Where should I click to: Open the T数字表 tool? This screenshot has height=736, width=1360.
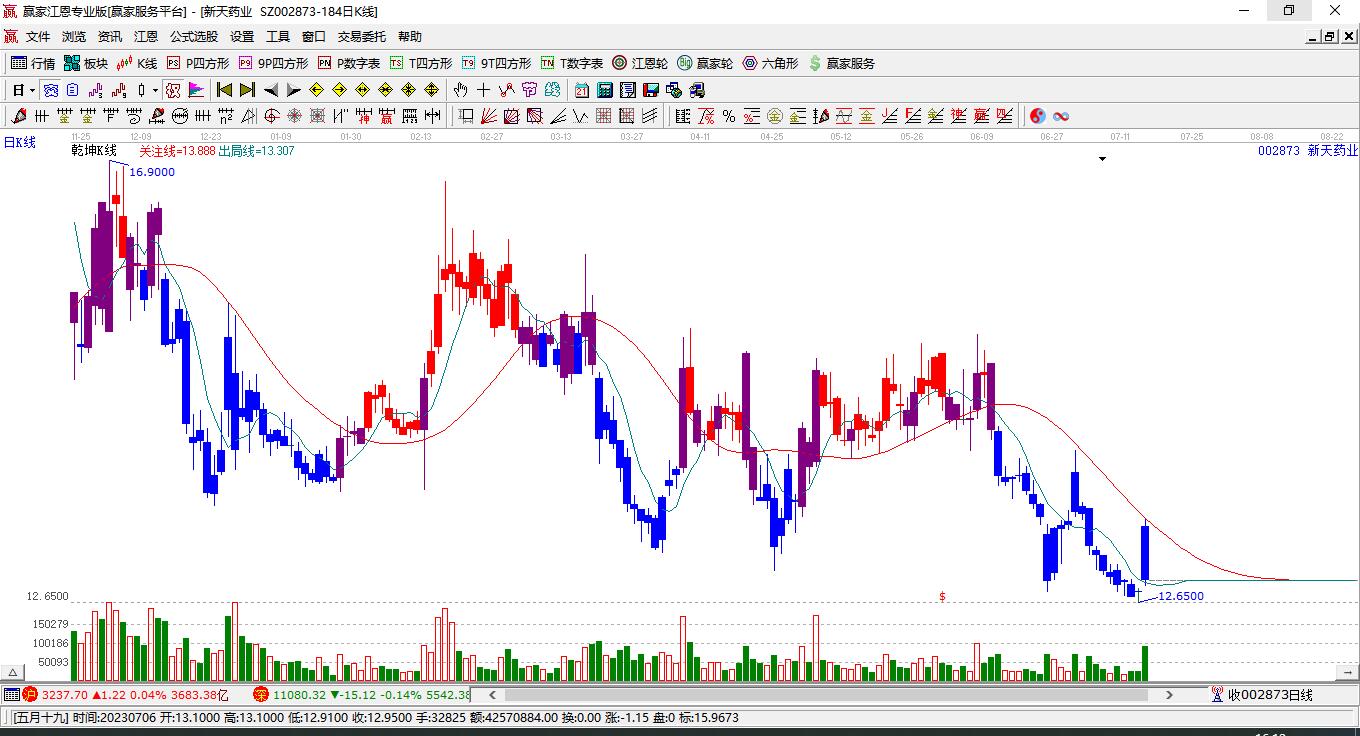[x=571, y=63]
